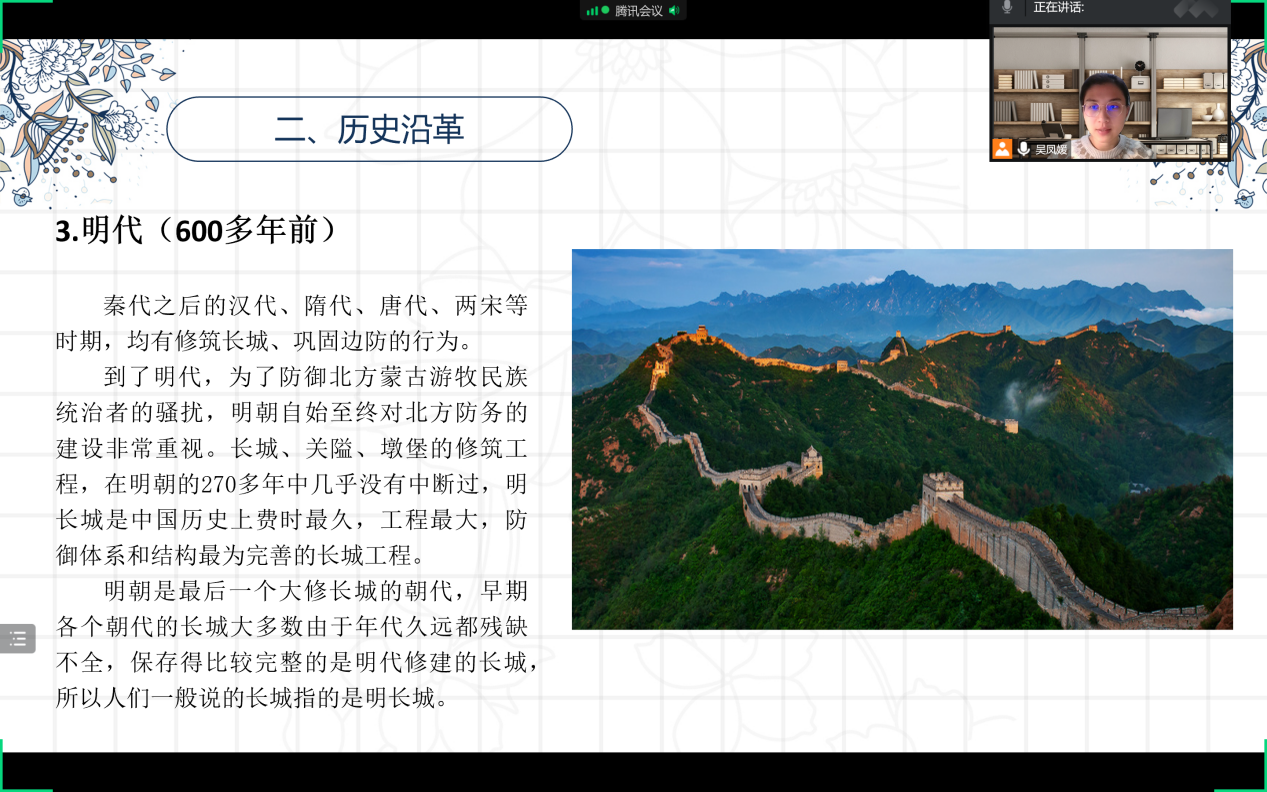Open the list panel icon on left edge

18,638
